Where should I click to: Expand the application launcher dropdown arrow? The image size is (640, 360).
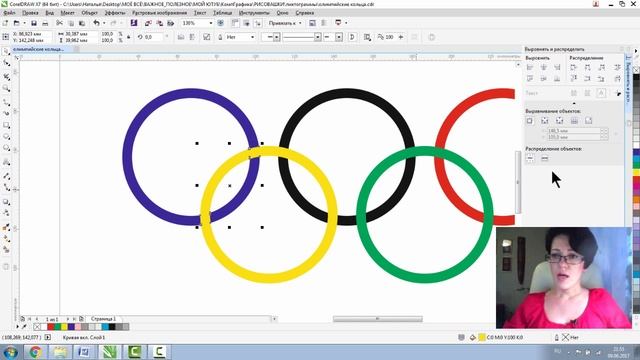click(346, 23)
